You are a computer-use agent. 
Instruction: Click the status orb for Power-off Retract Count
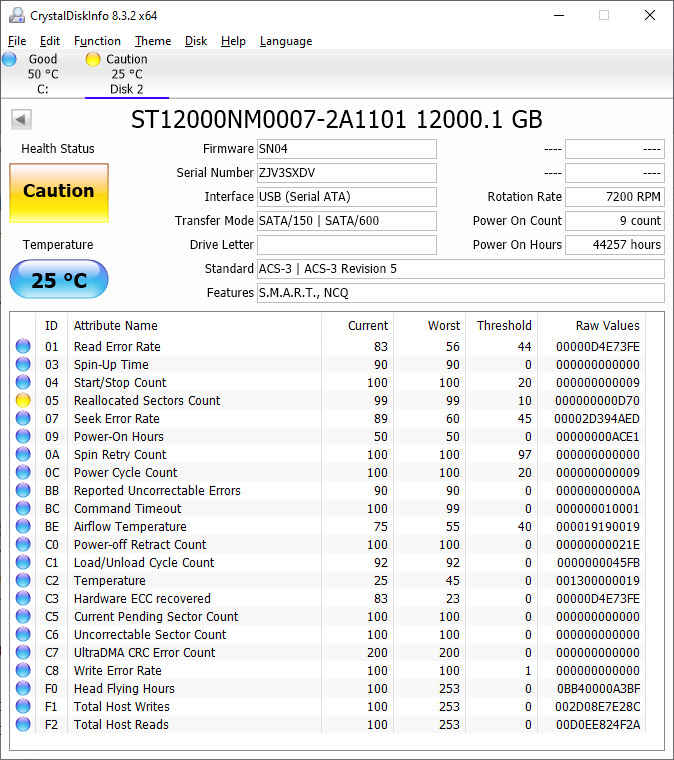tap(23, 544)
